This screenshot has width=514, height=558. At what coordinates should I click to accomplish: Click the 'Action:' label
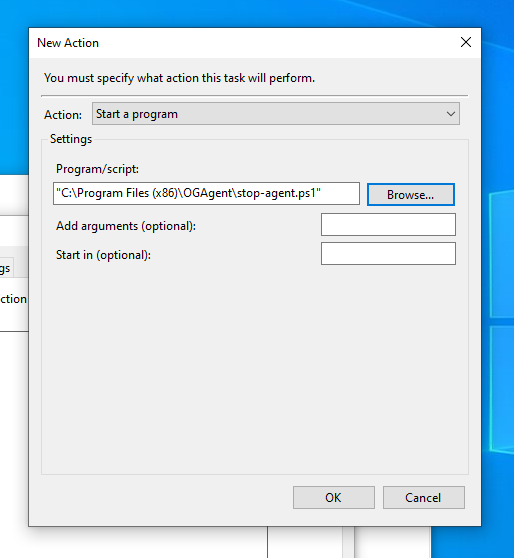pos(63,115)
